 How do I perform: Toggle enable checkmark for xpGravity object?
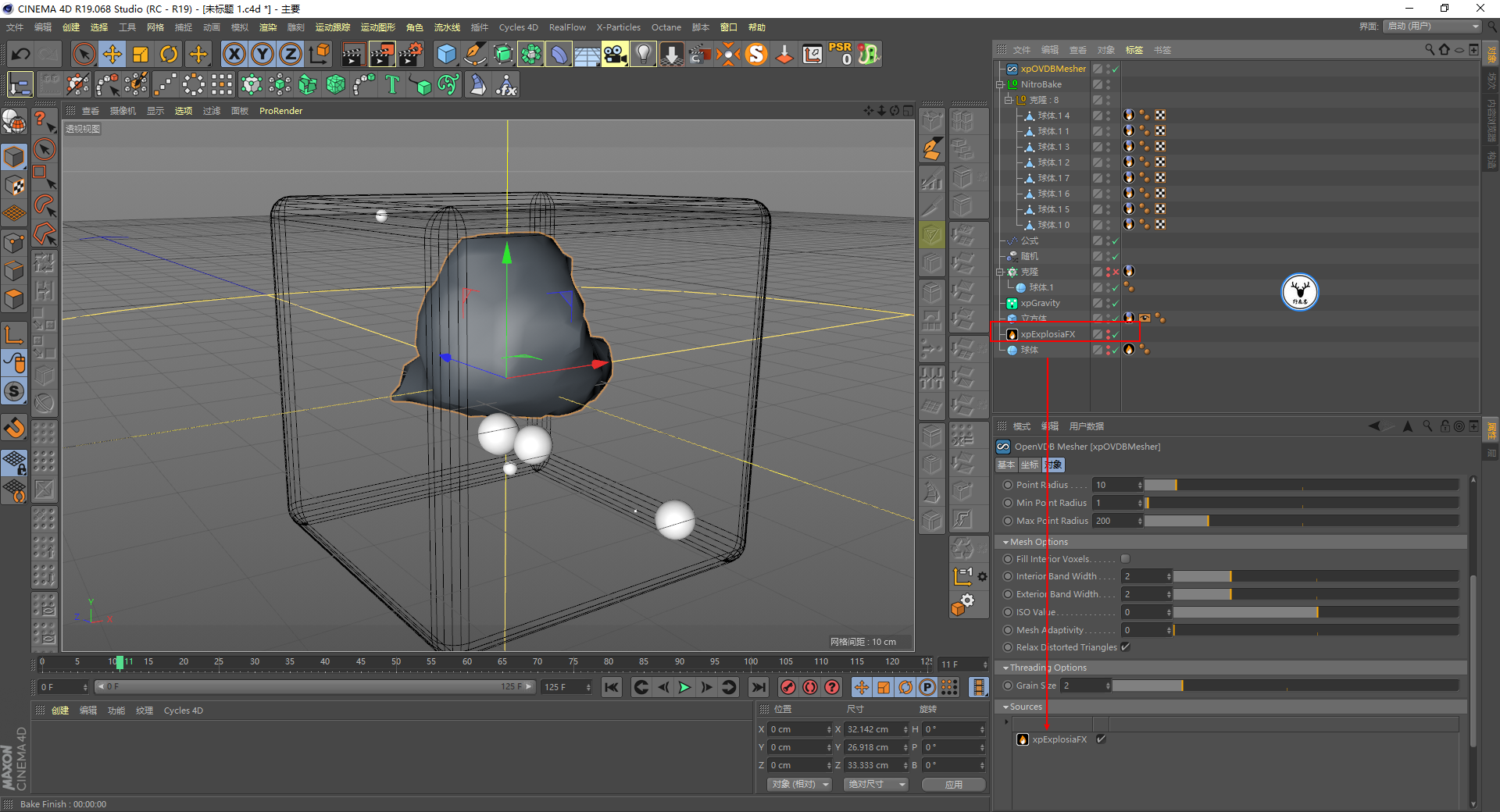click(1116, 303)
